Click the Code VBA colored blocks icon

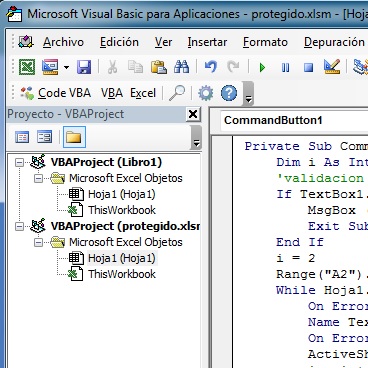pyautogui.click(x=27, y=93)
